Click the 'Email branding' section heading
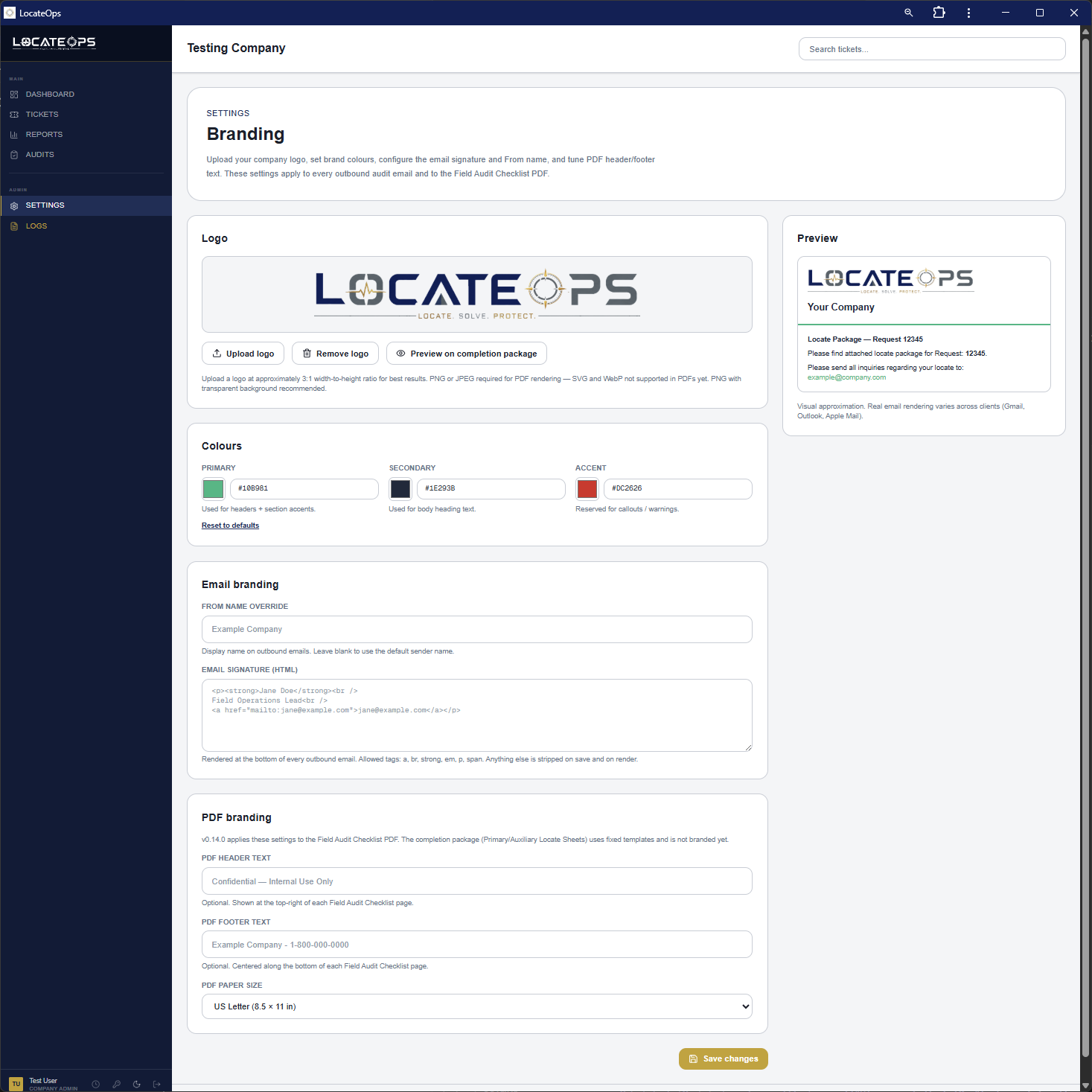 point(240,584)
